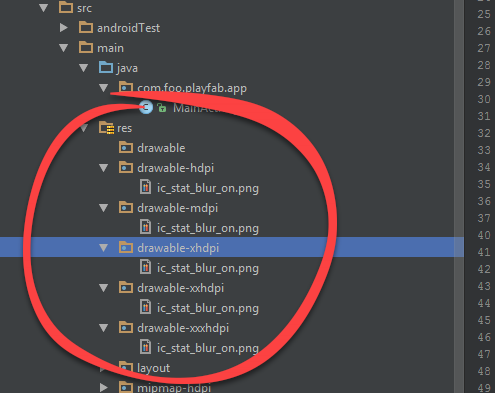Screen dimensions: 495x393
Task: Click the src folder icon
Action: click(x=66, y=7)
